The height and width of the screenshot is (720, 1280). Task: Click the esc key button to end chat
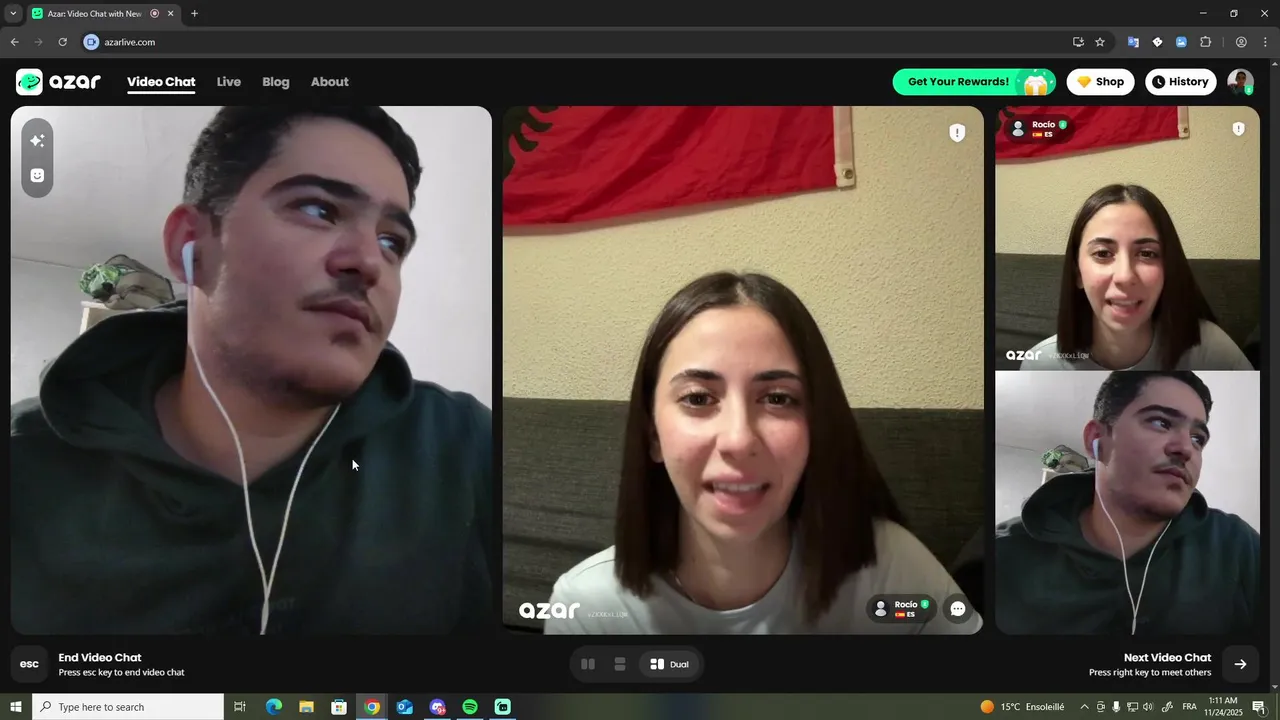click(30, 664)
